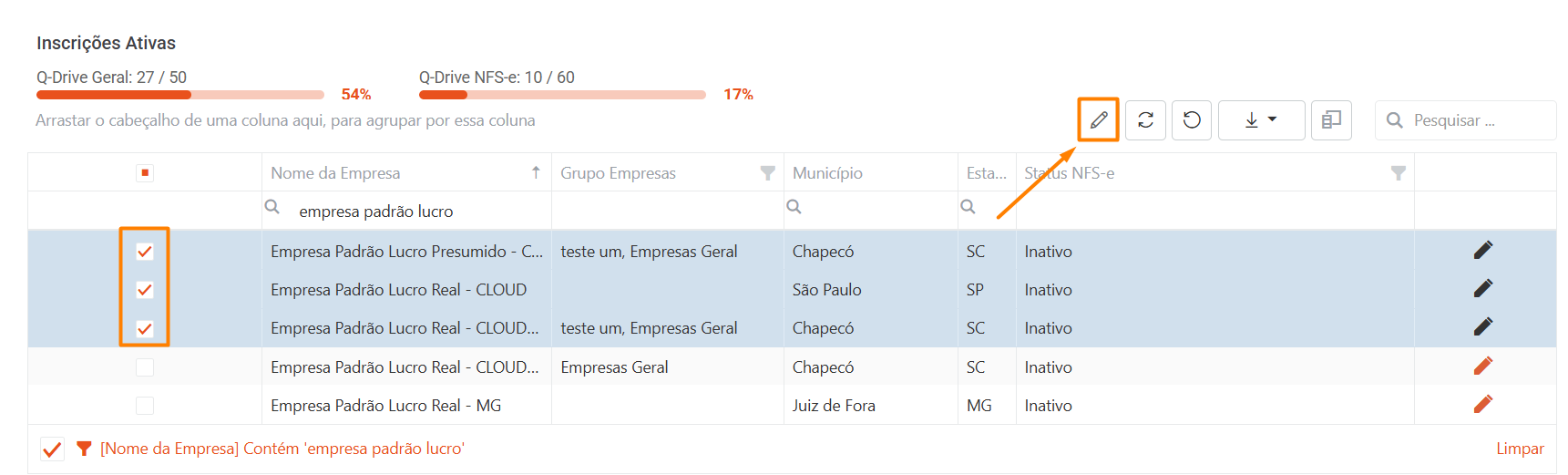The height and width of the screenshot is (475, 1568).
Task: Sort by Município column header
Action: pos(827,173)
